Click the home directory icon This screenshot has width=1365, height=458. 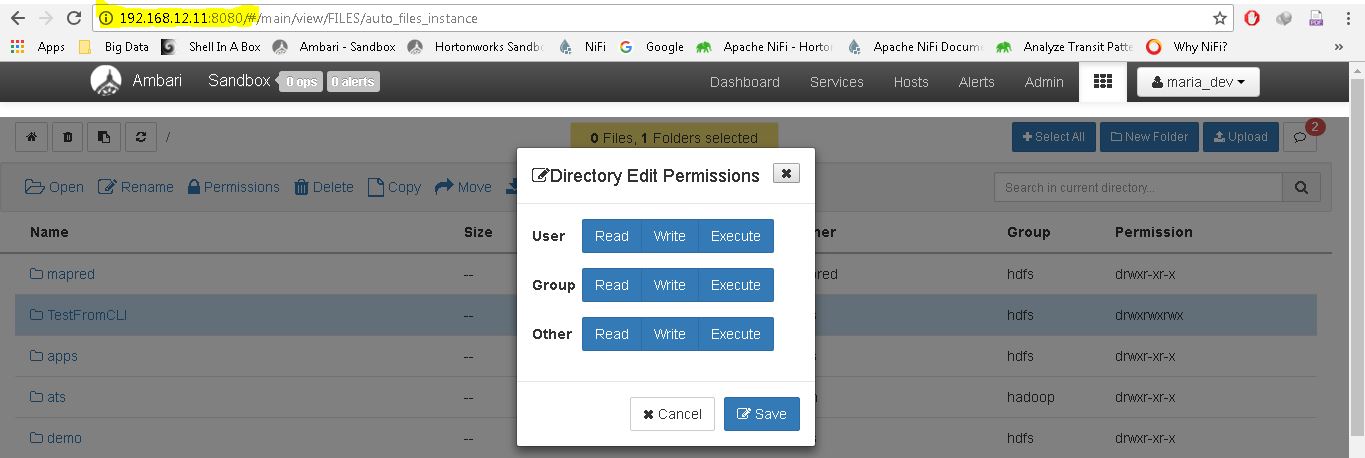point(32,137)
